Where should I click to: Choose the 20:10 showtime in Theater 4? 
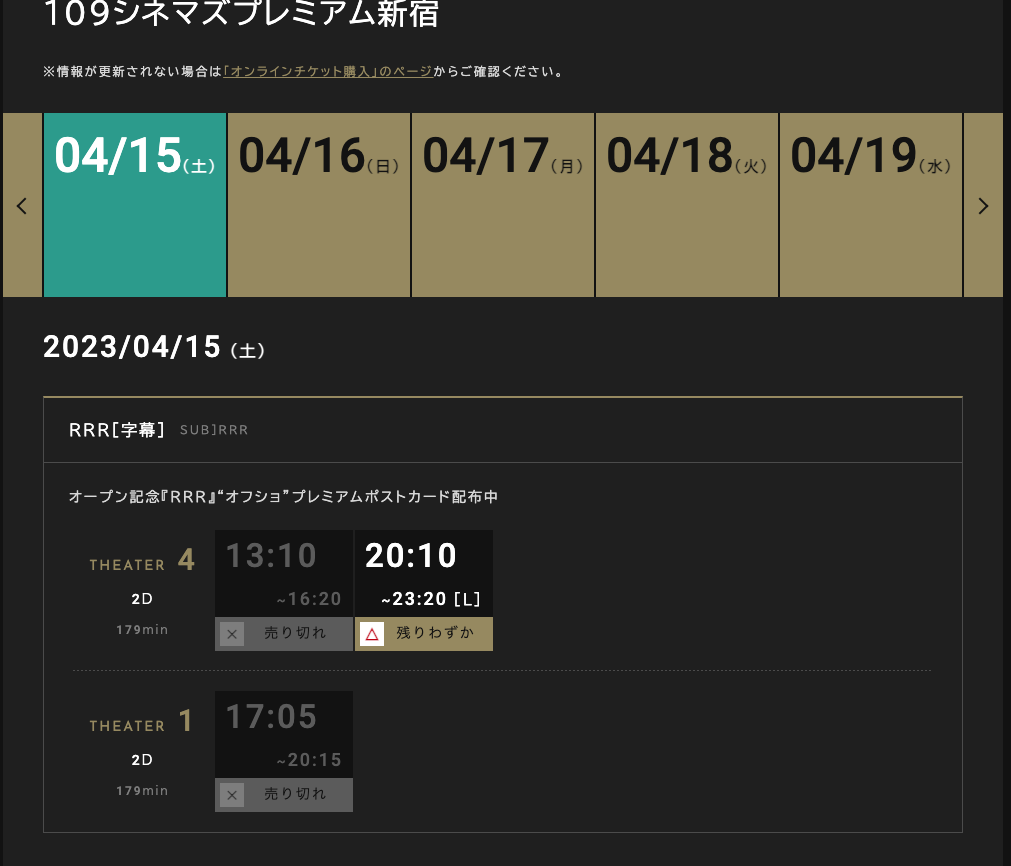423,572
